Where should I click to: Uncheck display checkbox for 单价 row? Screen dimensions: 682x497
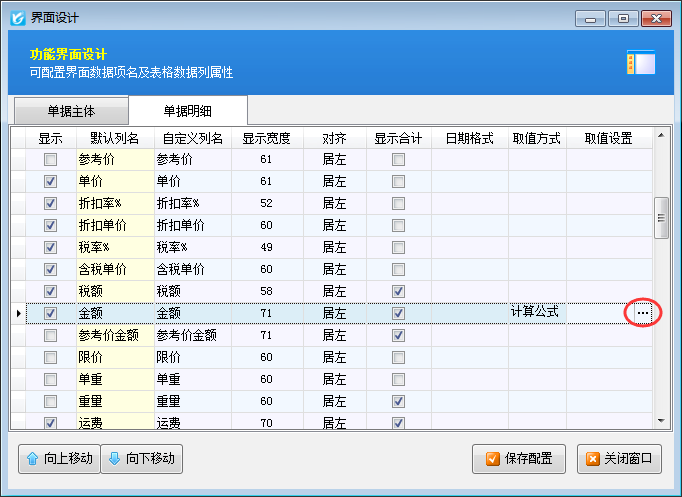point(50,182)
